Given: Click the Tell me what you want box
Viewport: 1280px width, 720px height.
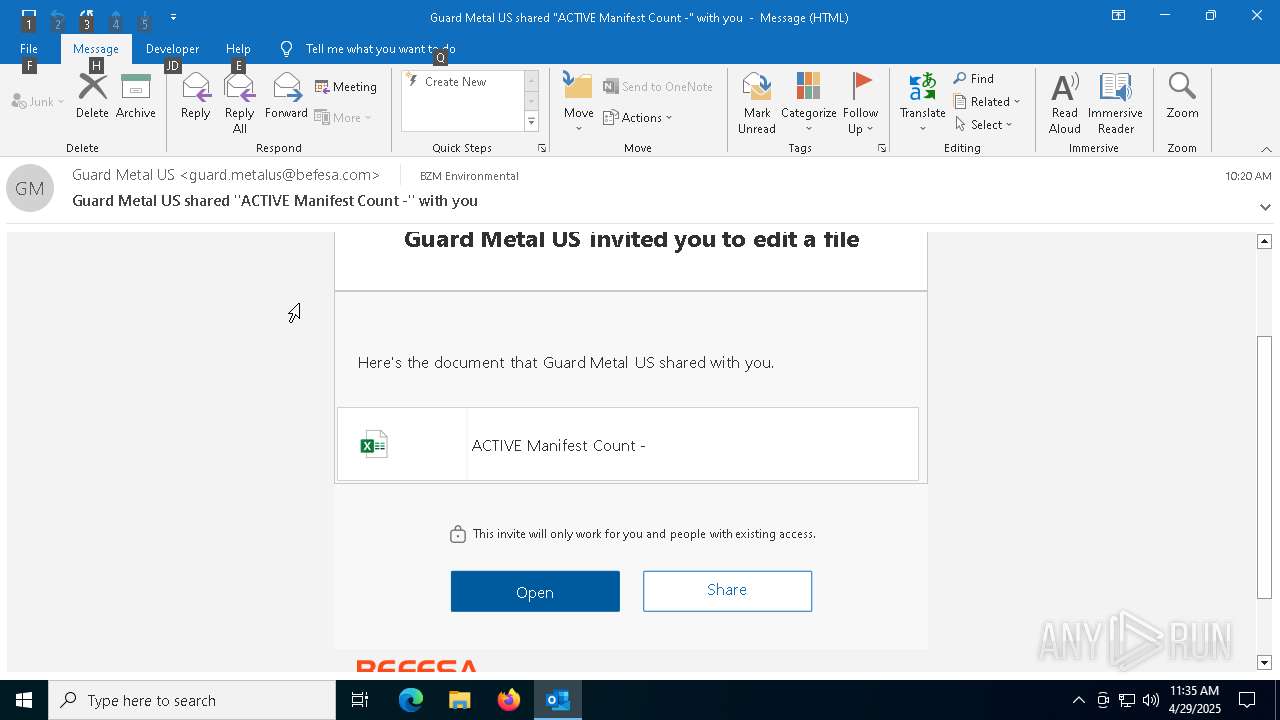Looking at the screenshot, I should (380, 48).
